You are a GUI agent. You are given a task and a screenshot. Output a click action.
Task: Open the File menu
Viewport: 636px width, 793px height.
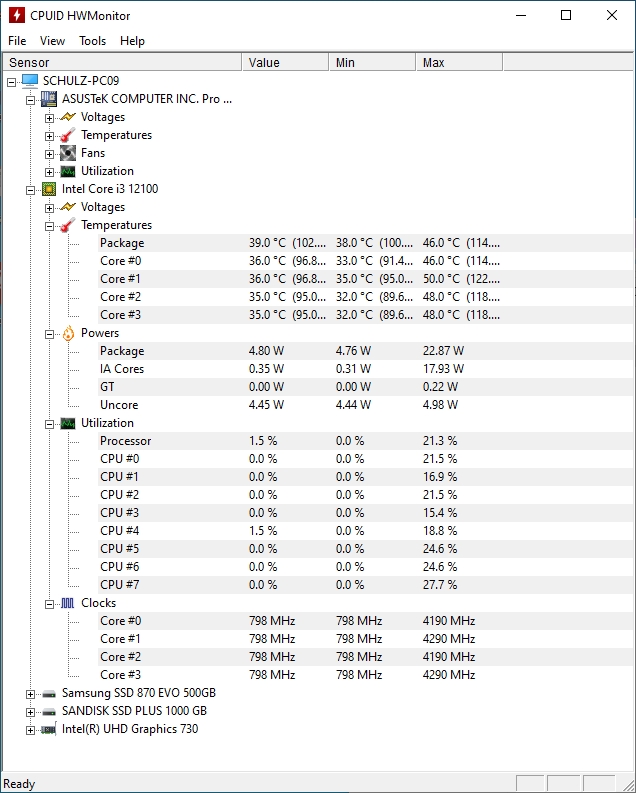click(x=17, y=41)
